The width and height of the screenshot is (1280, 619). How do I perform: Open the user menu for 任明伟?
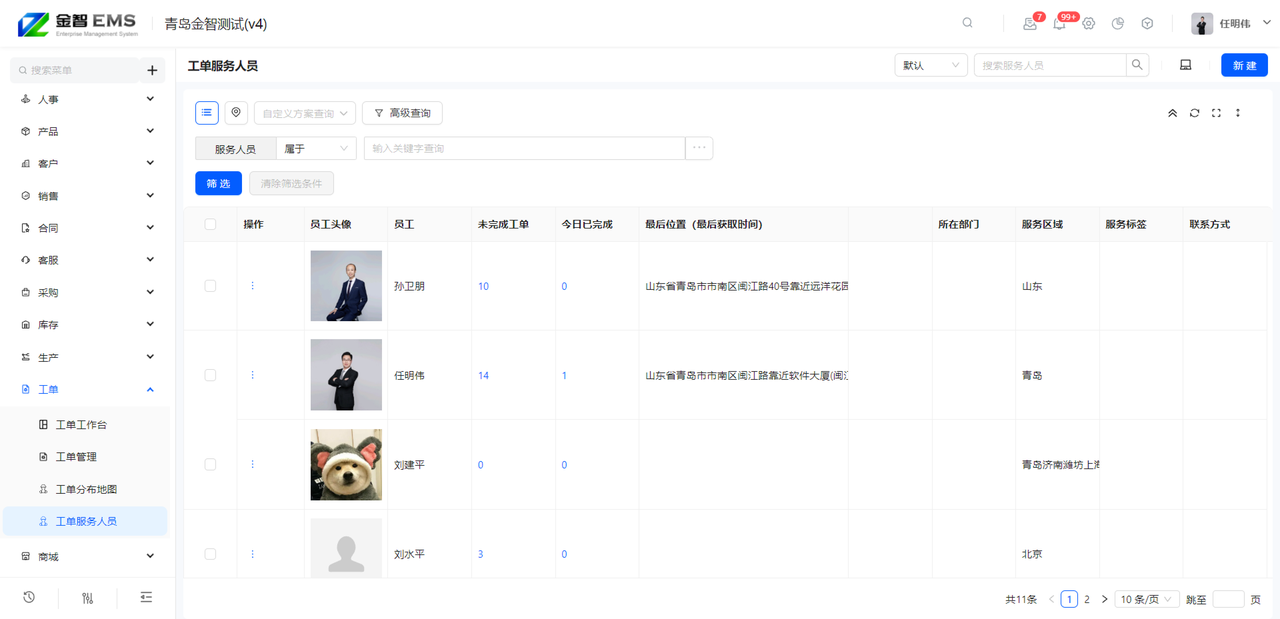pyautogui.click(x=1232, y=23)
